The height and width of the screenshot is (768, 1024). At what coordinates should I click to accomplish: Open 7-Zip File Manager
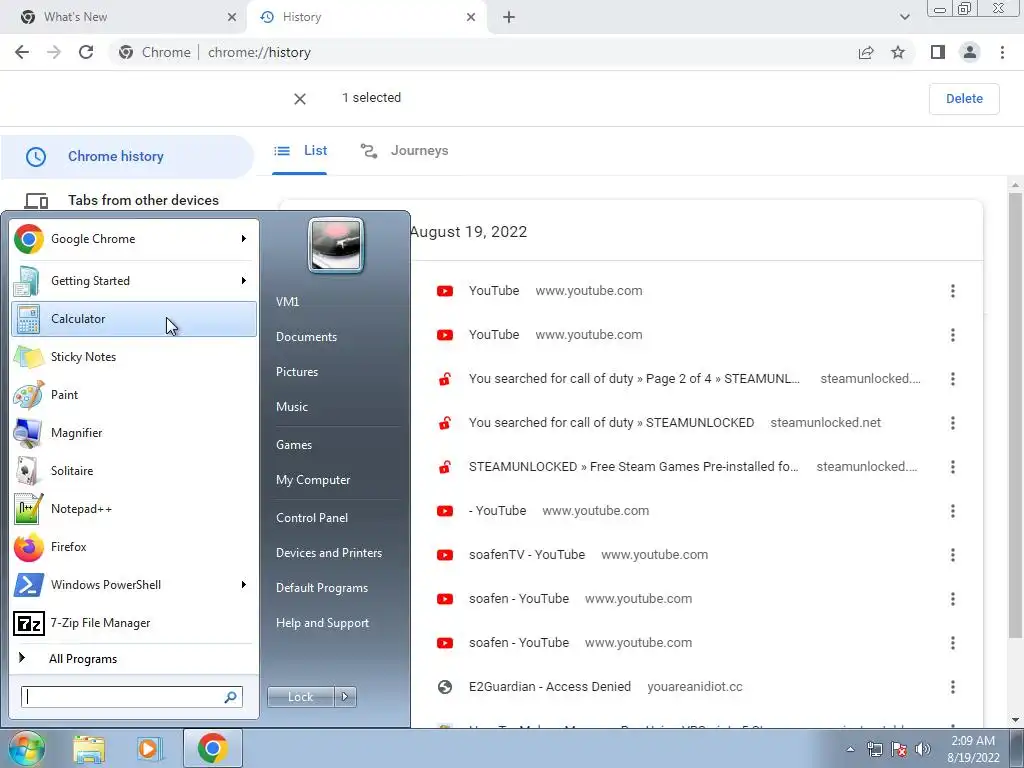[134, 623]
